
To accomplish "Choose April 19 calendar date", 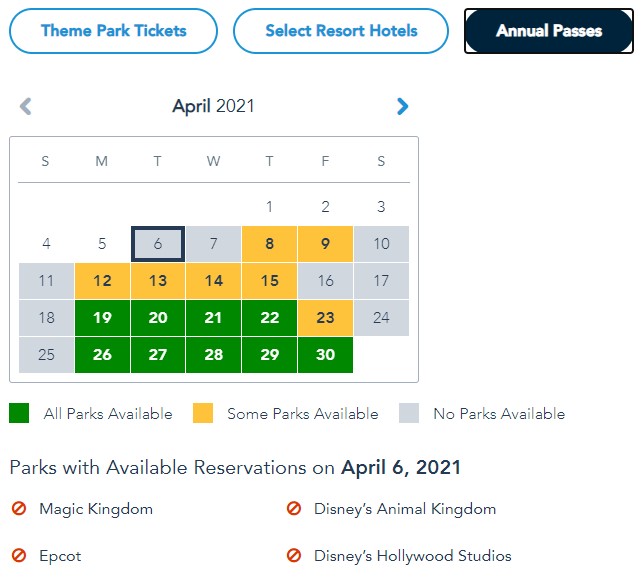I will pos(102,318).
